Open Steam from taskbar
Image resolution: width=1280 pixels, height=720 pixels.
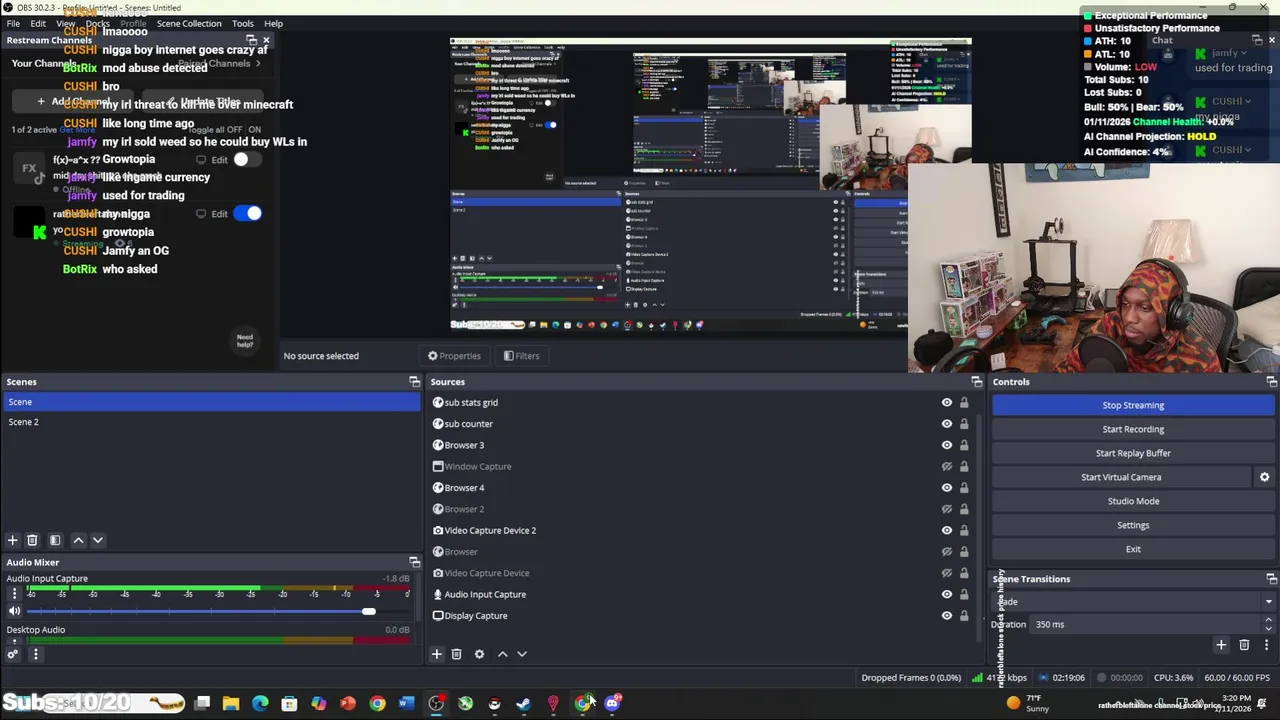tap(523, 704)
